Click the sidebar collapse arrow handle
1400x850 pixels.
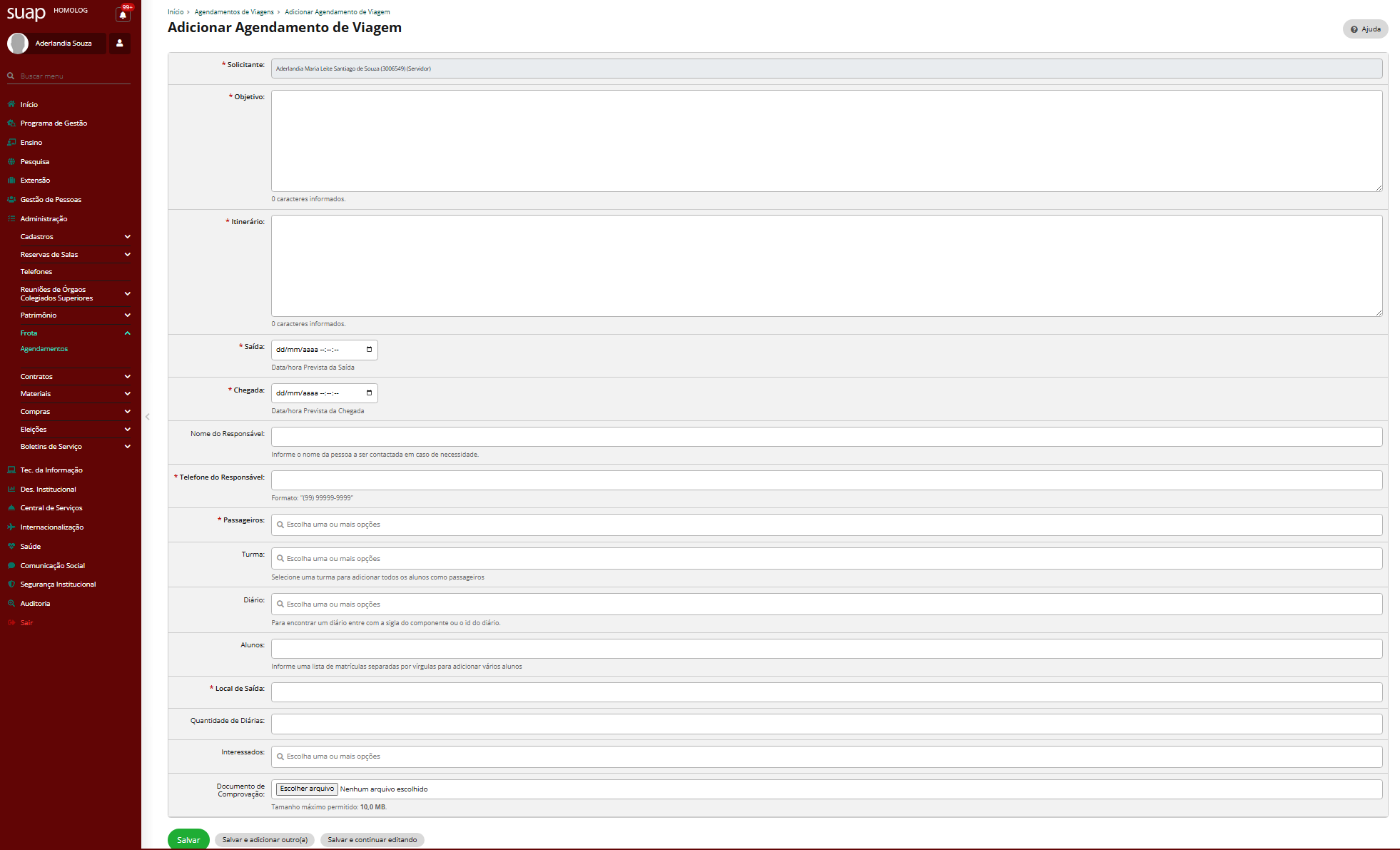click(x=147, y=417)
